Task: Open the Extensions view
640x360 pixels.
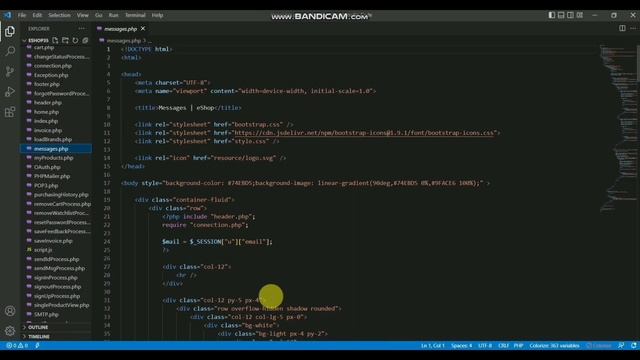Action: pos(10,112)
